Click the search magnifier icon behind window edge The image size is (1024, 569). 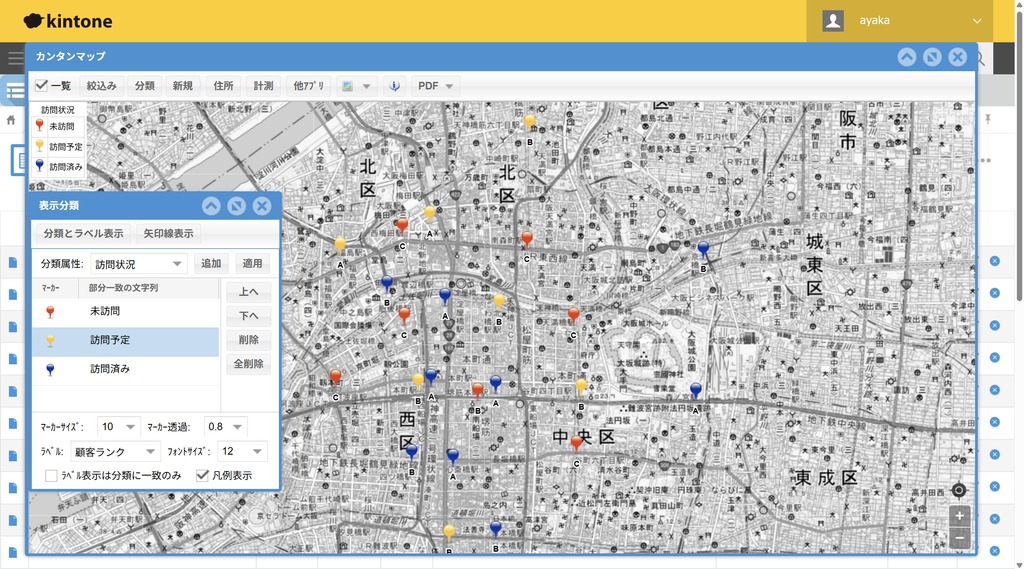click(x=982, y=59)
